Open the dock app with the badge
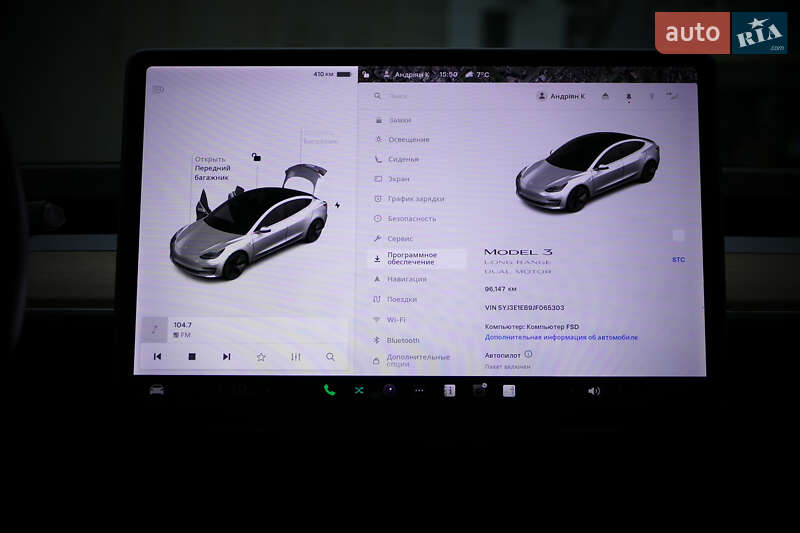Viewport: 800px width, 533px height. point(480,391)
